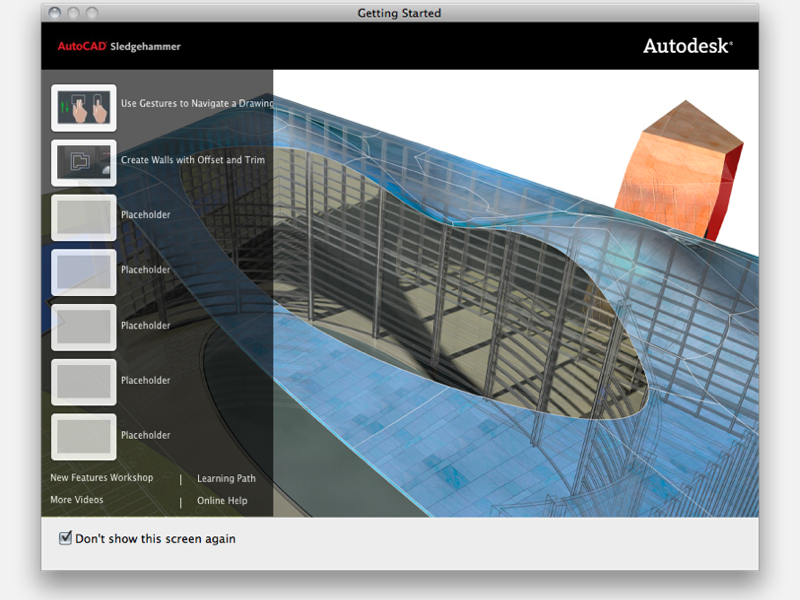The height and width of the screenshot is (600, 800).
Task: Click the third Placeholder thumbnail
Action: [84, 328]
